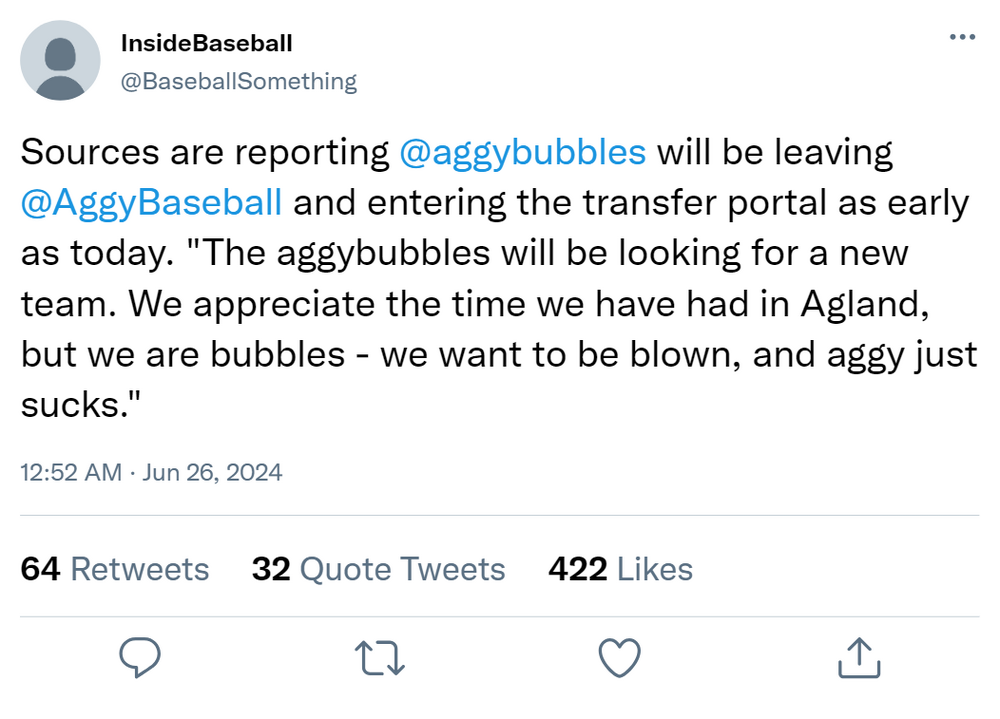This screenshot has width=1000, height=719.
Task: Visit the @AggyBaseball mention link
Action: click(x=152, y=202)
